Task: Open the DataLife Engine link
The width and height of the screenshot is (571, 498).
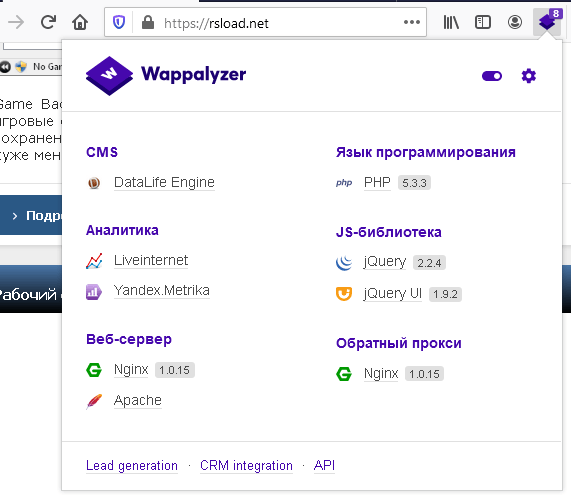Action: 164,182
